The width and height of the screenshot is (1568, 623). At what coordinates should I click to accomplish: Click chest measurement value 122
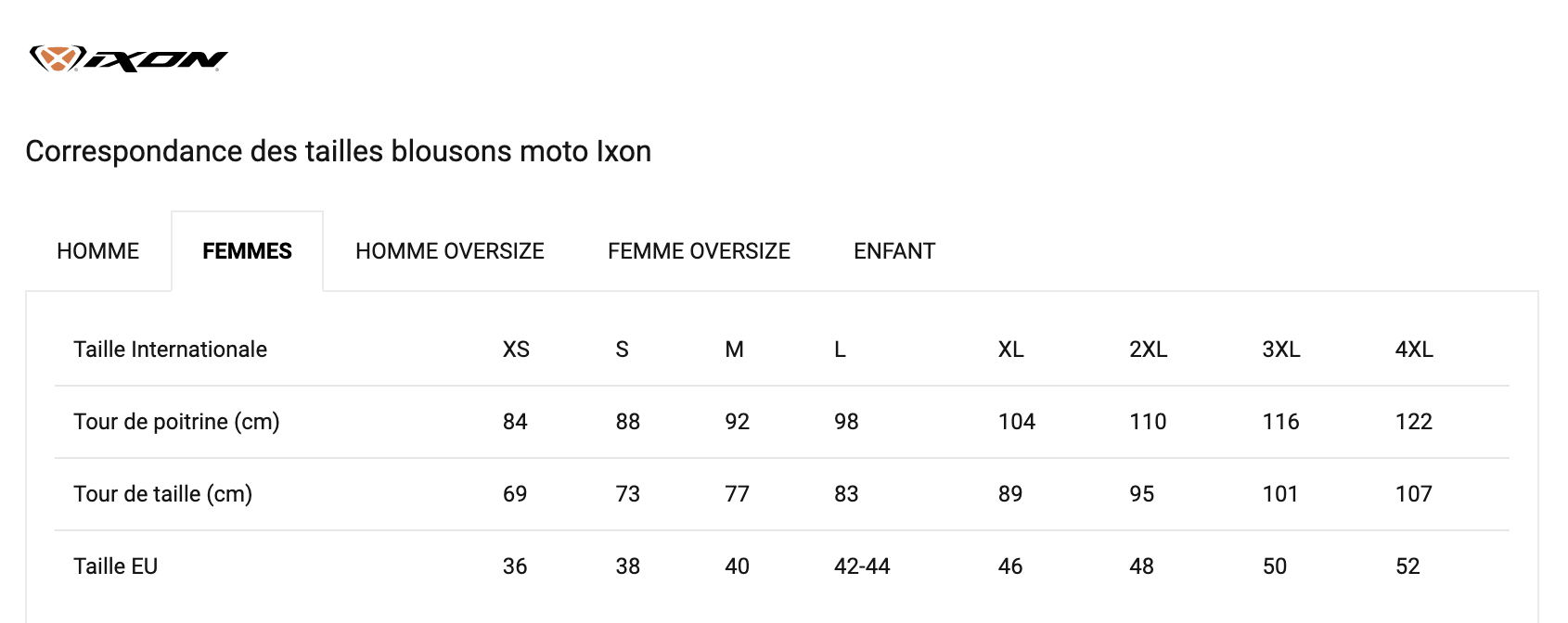click(1413, 422)
